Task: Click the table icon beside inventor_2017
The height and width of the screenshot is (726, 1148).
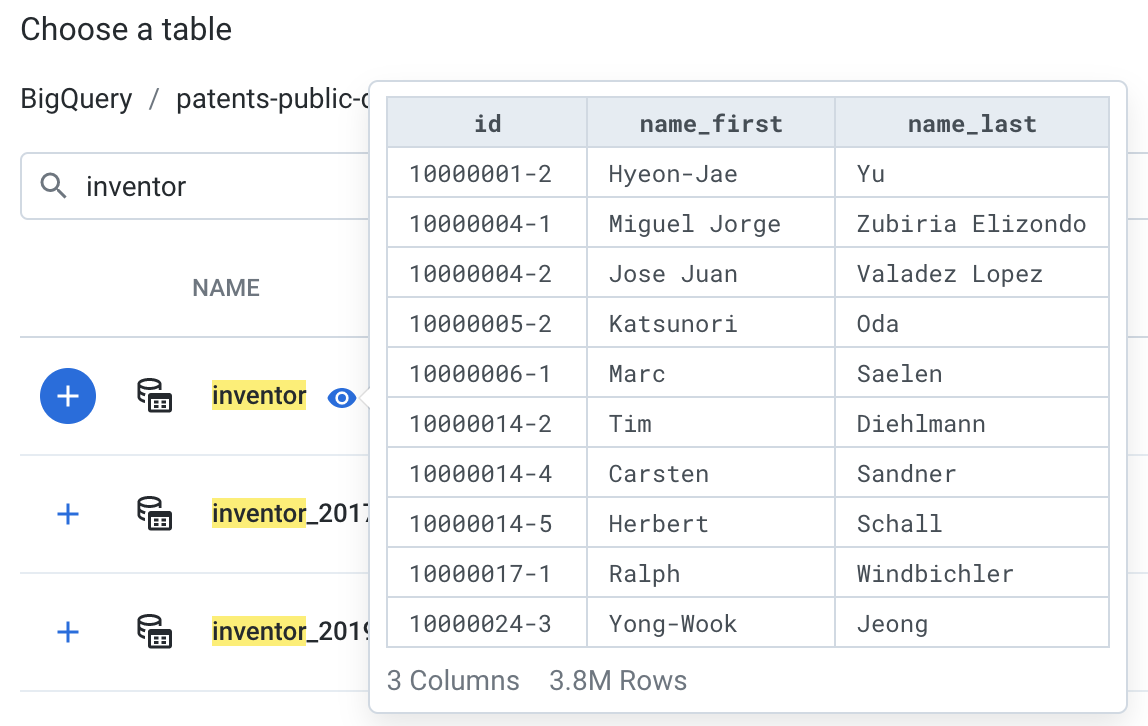Action: click(154, 514)
